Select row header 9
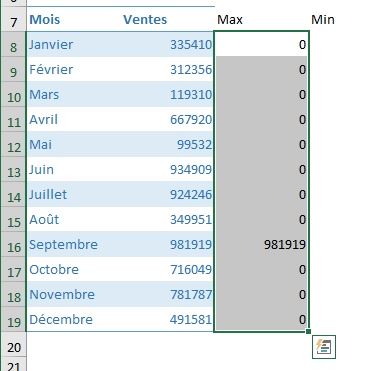This screenshot has height=371, width=392. click(x=13, y=69)
